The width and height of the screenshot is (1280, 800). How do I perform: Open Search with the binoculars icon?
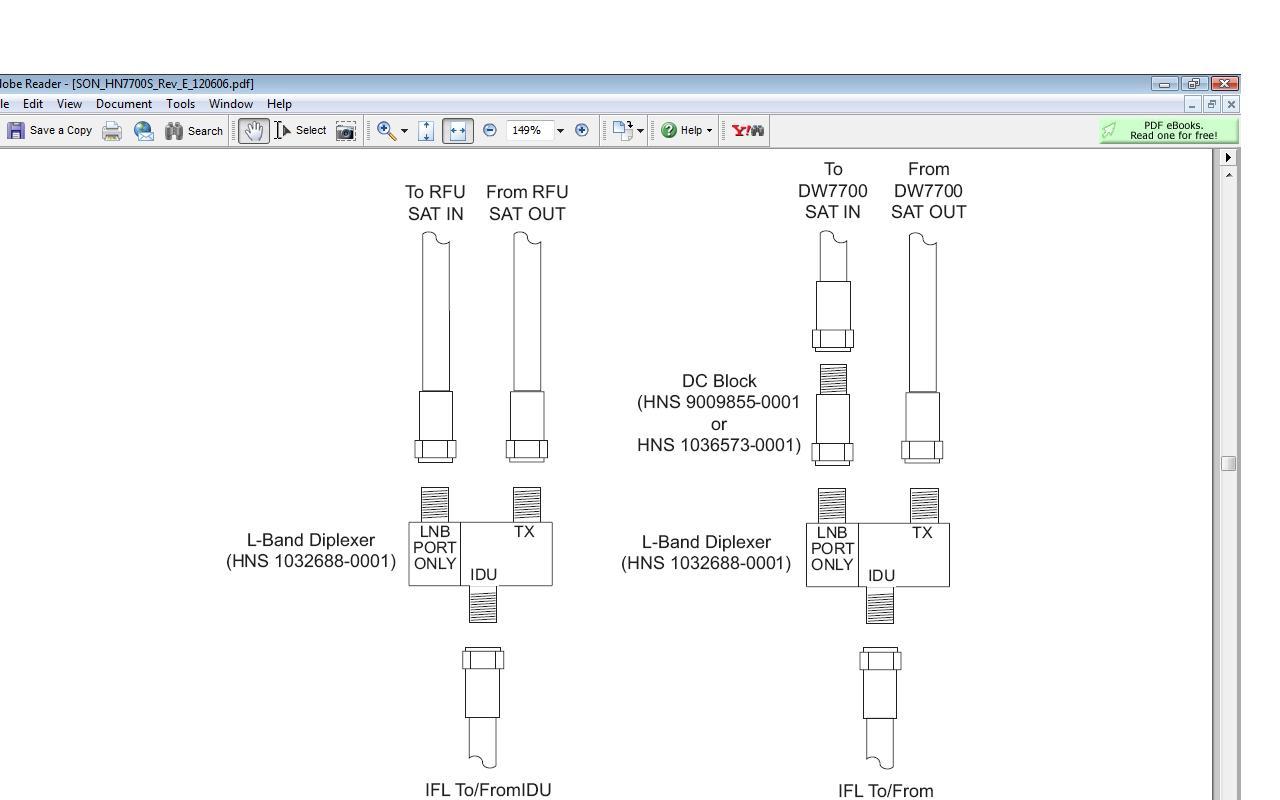coord(194,131)
